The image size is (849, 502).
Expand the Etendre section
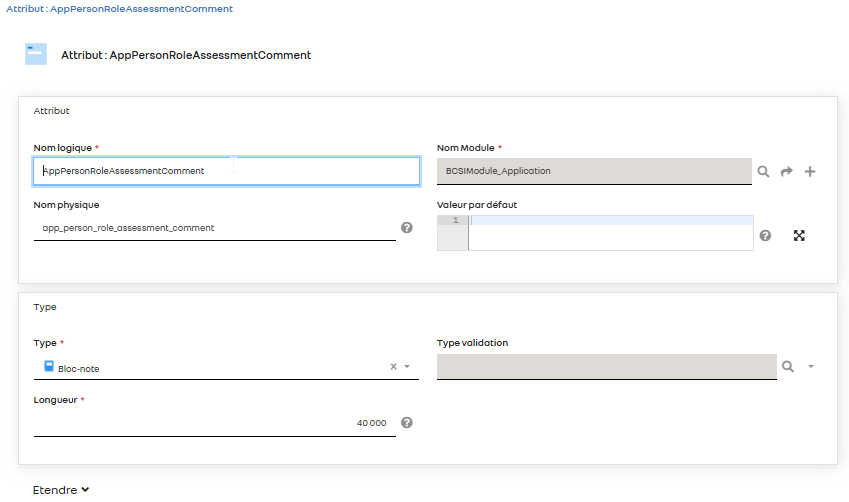[x=62, y=490]
